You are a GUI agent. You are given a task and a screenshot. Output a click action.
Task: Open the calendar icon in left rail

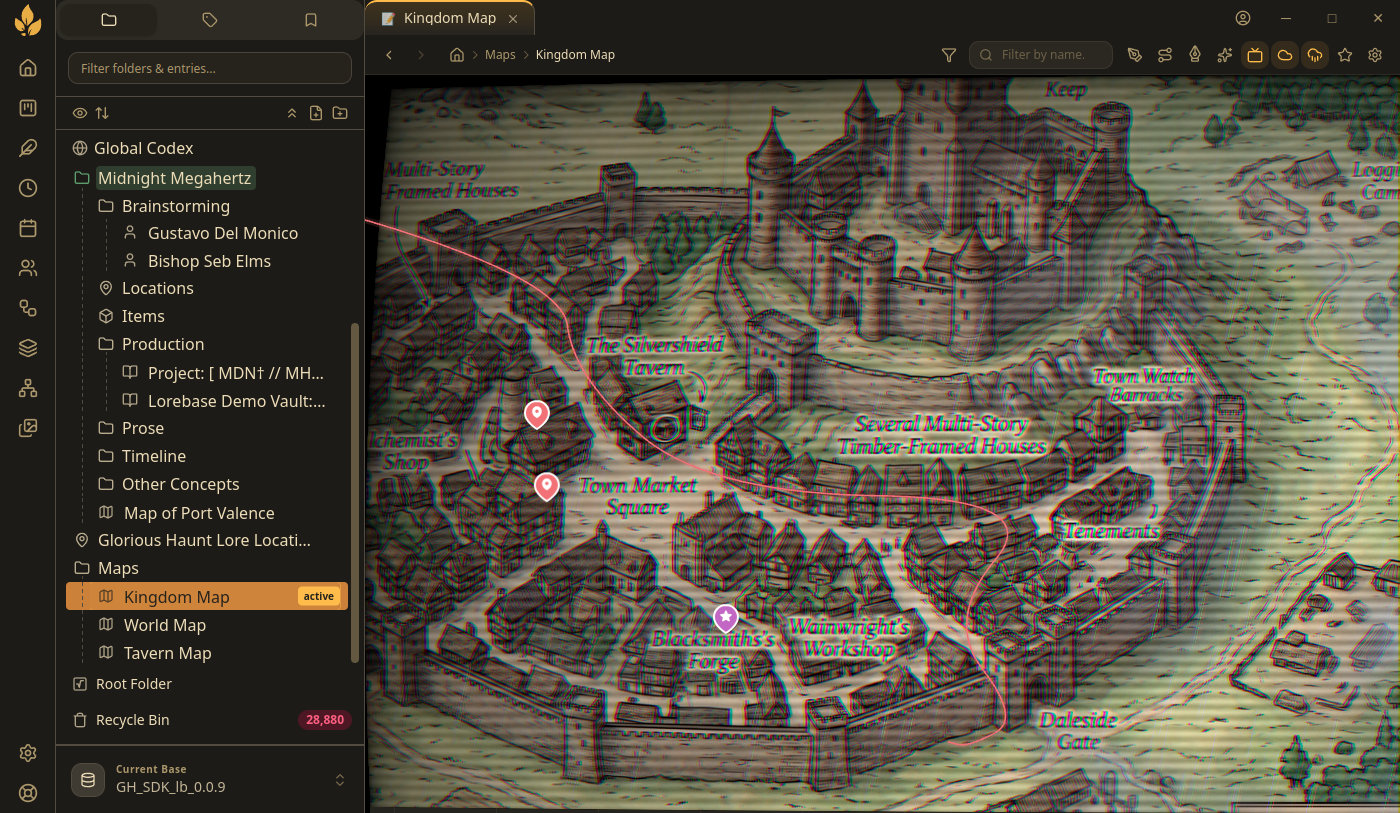pos(28,228)
